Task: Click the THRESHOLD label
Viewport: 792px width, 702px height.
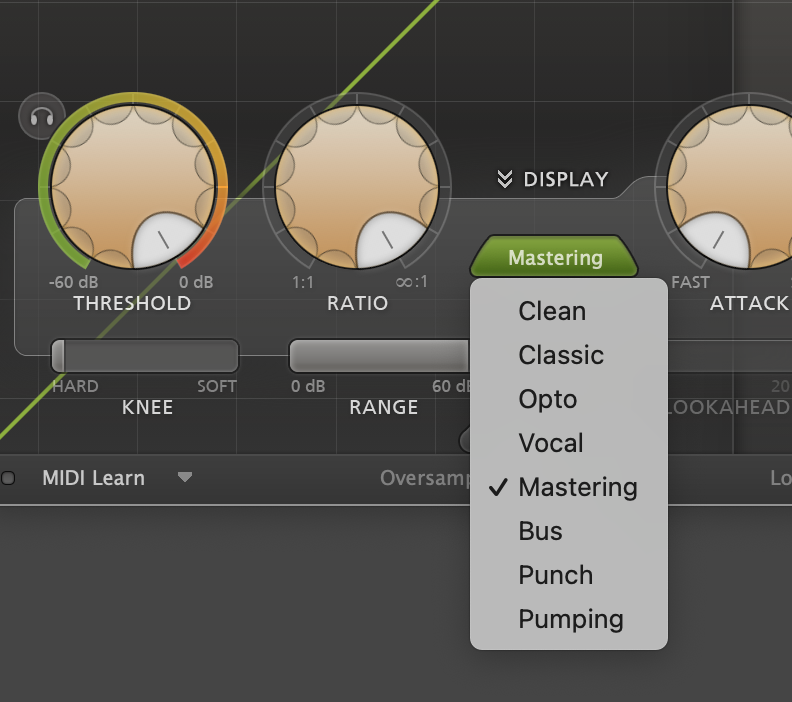Action: [x=132, y=303]
